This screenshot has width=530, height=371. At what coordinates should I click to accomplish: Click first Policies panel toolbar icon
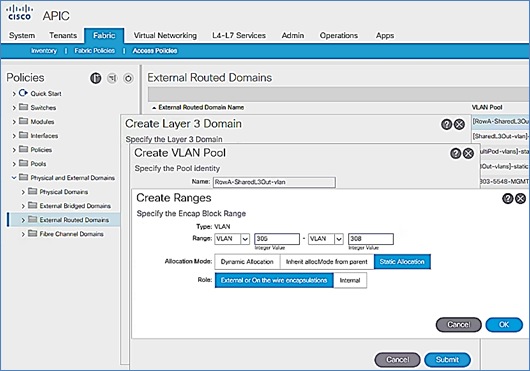[96, 78]
